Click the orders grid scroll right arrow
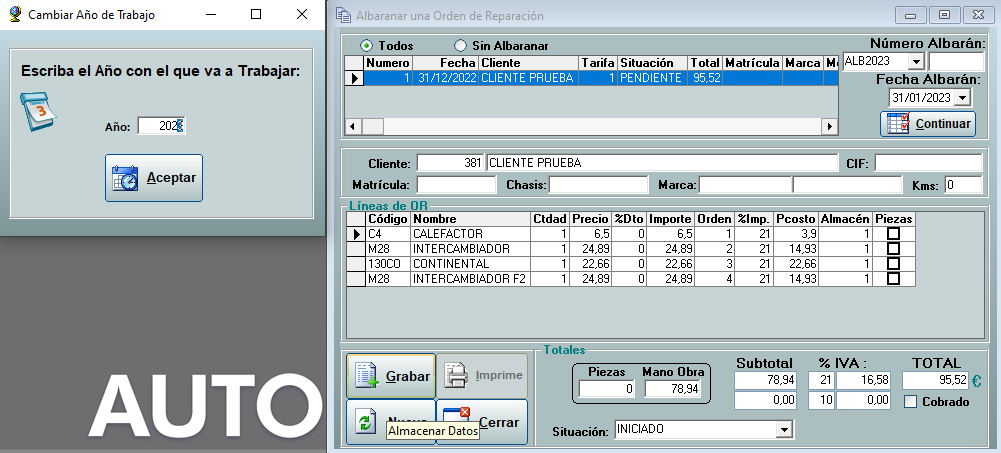Viewport: 1001px width, 453px height. [829, 126]
